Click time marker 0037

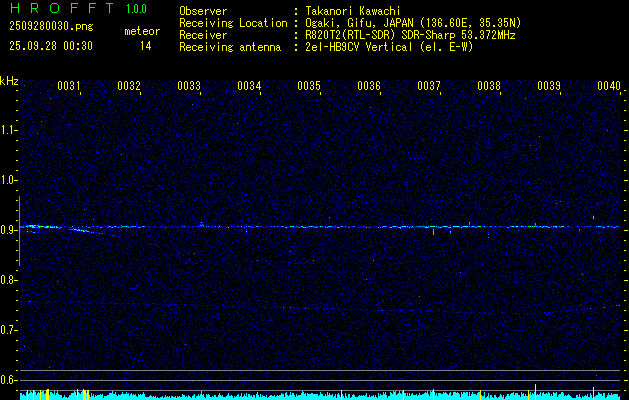[x=429, y=86]
